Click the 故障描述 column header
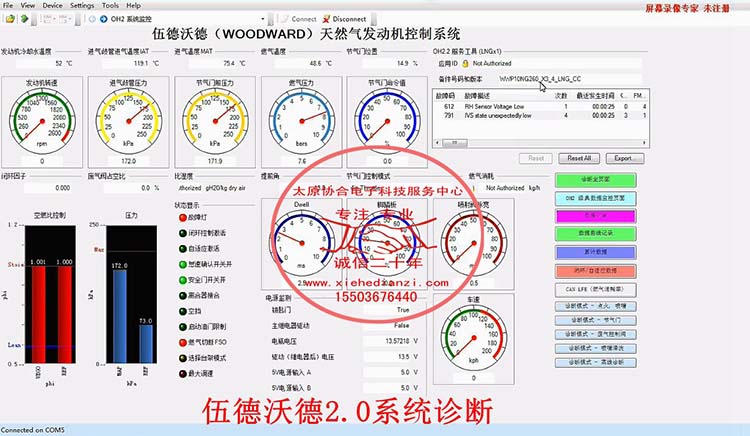The width and height of the screenshot is (750, 436). tap(477, 96)
